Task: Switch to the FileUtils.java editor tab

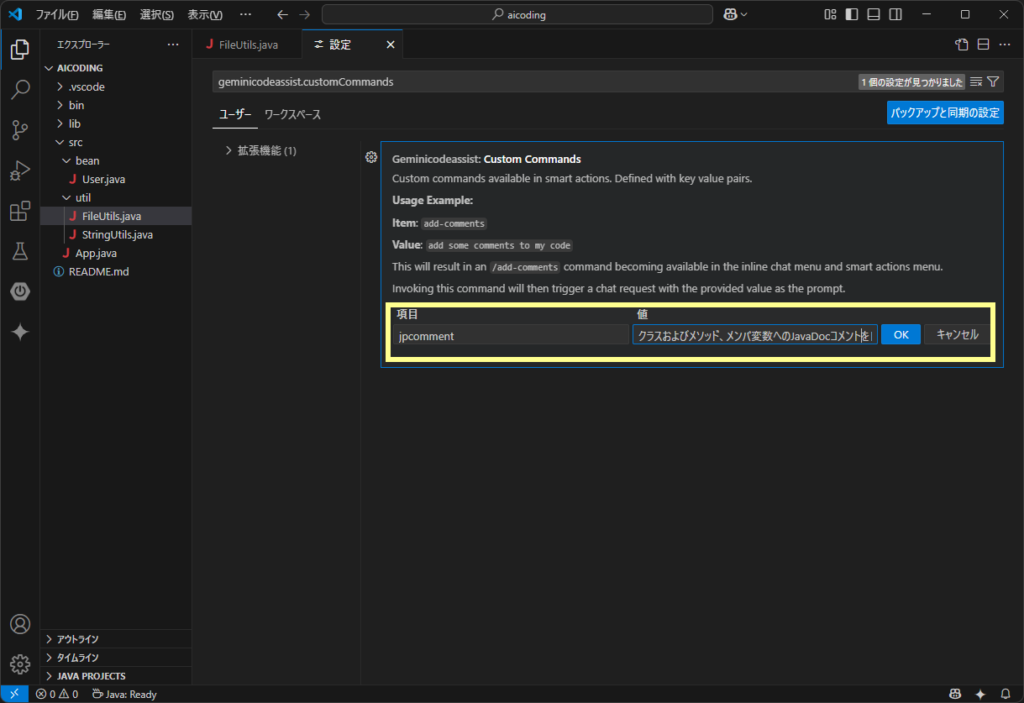Action: [248, 44]
